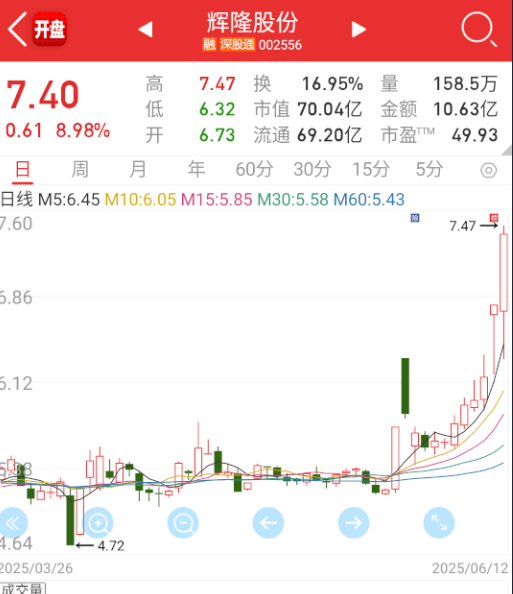
Task: Select the 60分 period tab
Action: [x=254, y=169]
